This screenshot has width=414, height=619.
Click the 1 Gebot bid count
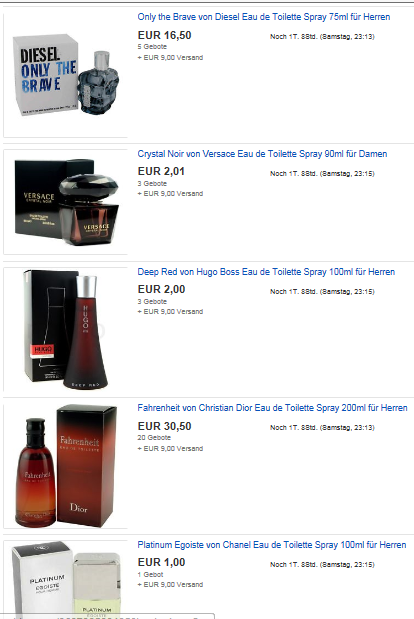[150, 574]
